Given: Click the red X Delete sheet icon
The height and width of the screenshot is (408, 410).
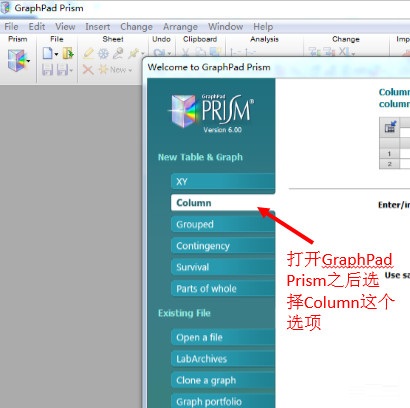Looking at the screenshot, I should 88,70.
